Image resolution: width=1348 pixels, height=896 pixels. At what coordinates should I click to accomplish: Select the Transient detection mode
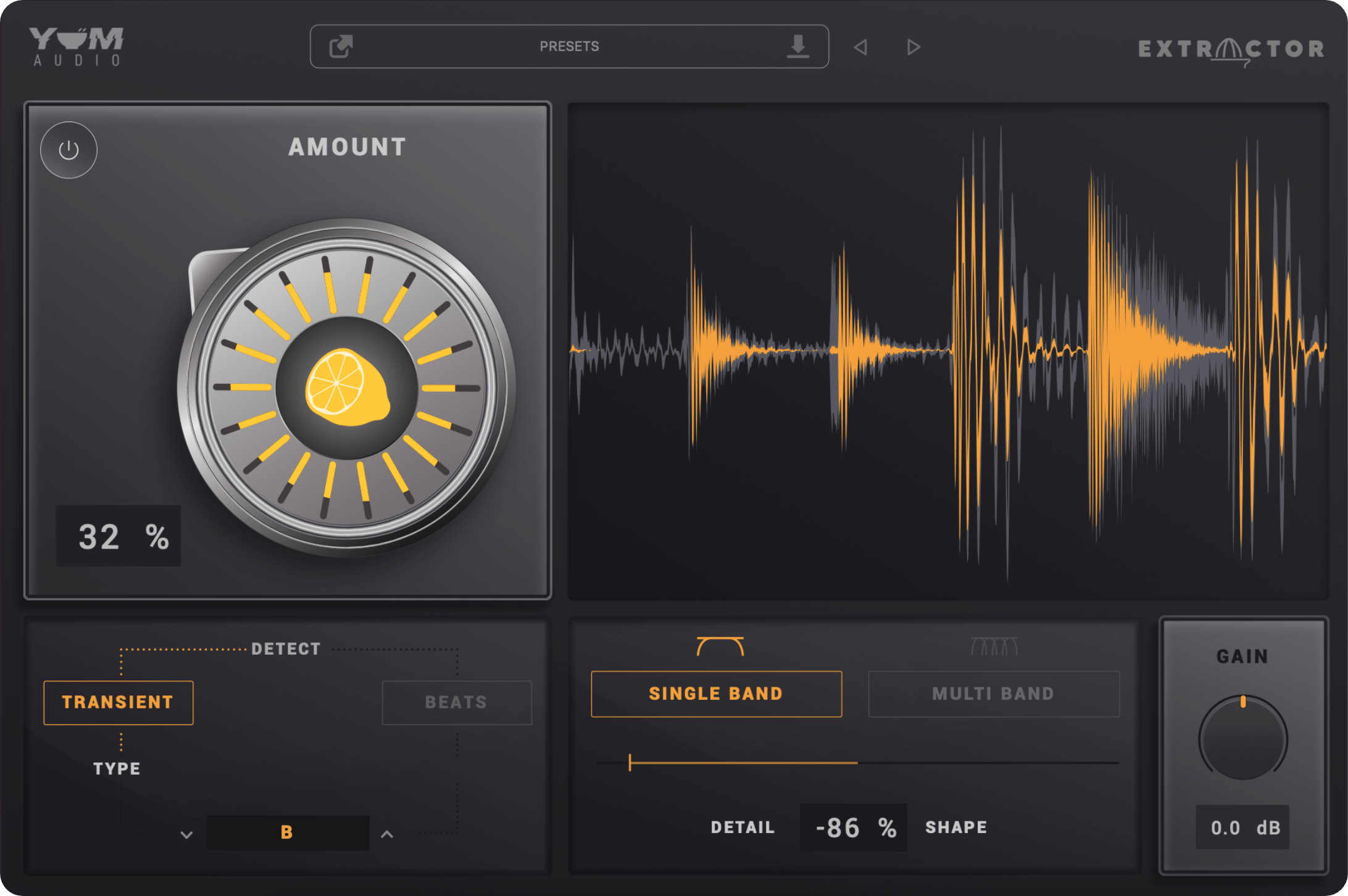[x=118, y=702]
